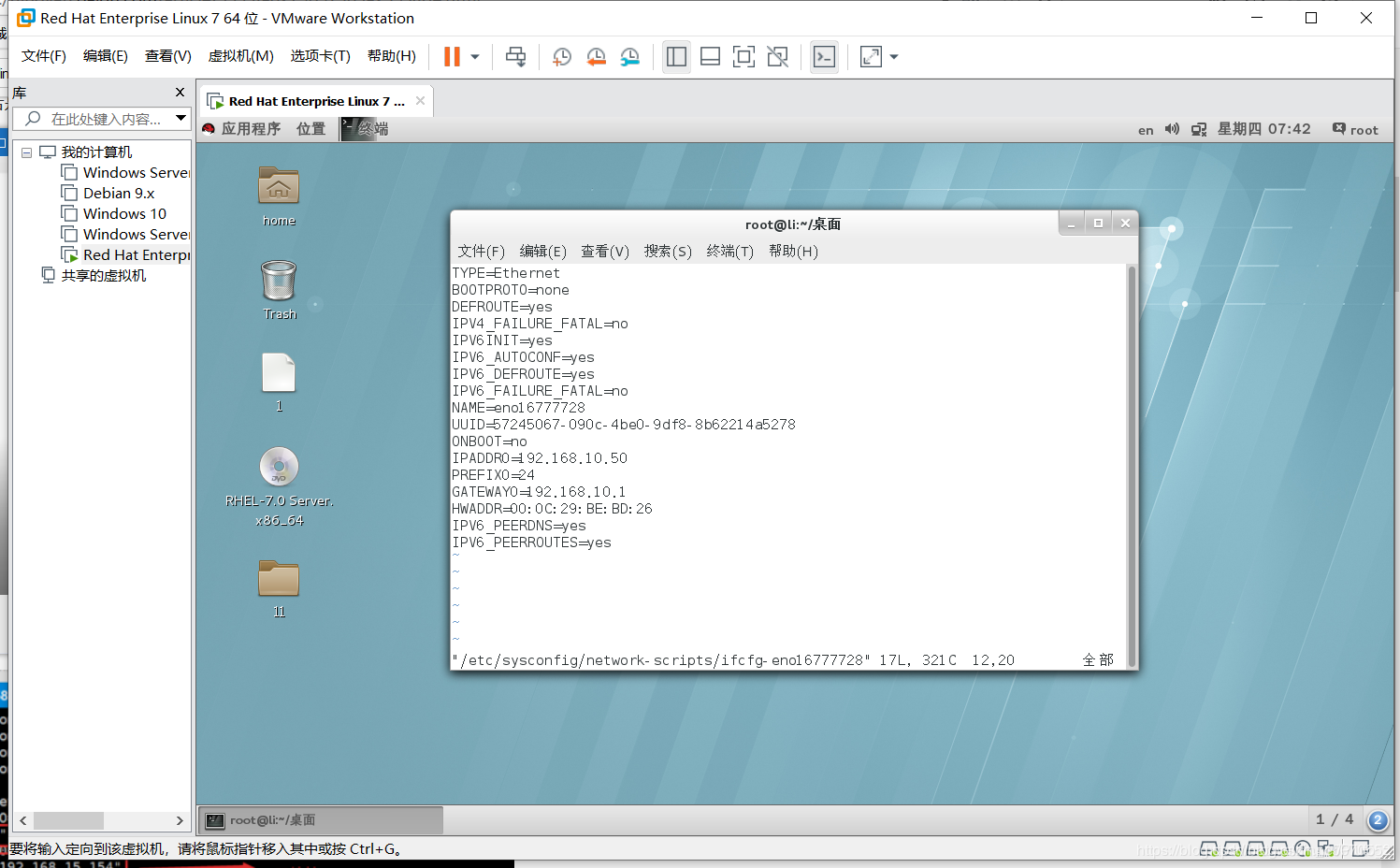
Task: Open the VMware 虚拟机(M) menu
Action: [240, 56]
